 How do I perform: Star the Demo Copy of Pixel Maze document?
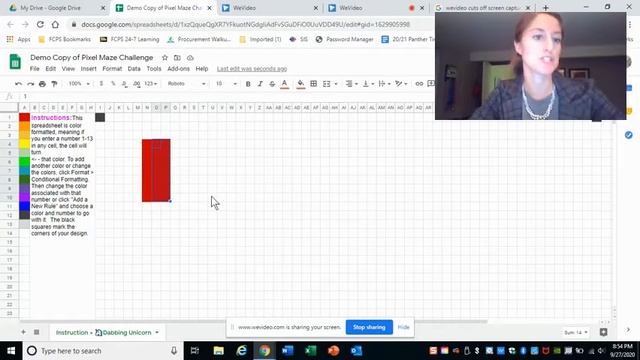click(165, 58)
